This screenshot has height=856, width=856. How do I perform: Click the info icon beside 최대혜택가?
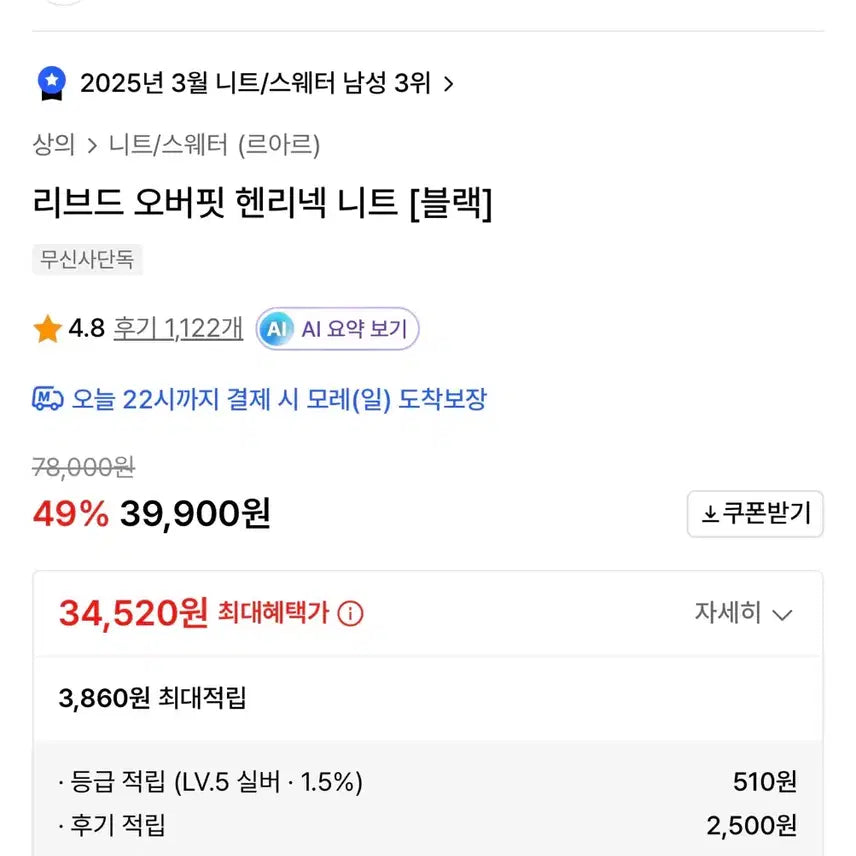[350, 614]
